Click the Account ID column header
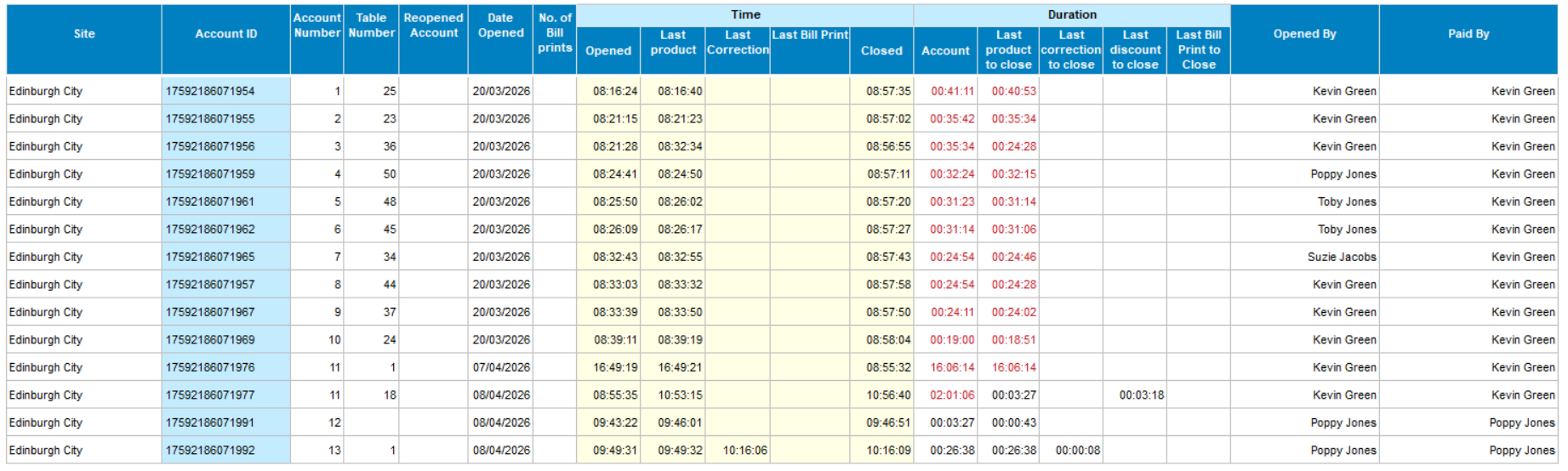Image resolution: width=1568 pixels, height=471 pixels. point(225,34)
